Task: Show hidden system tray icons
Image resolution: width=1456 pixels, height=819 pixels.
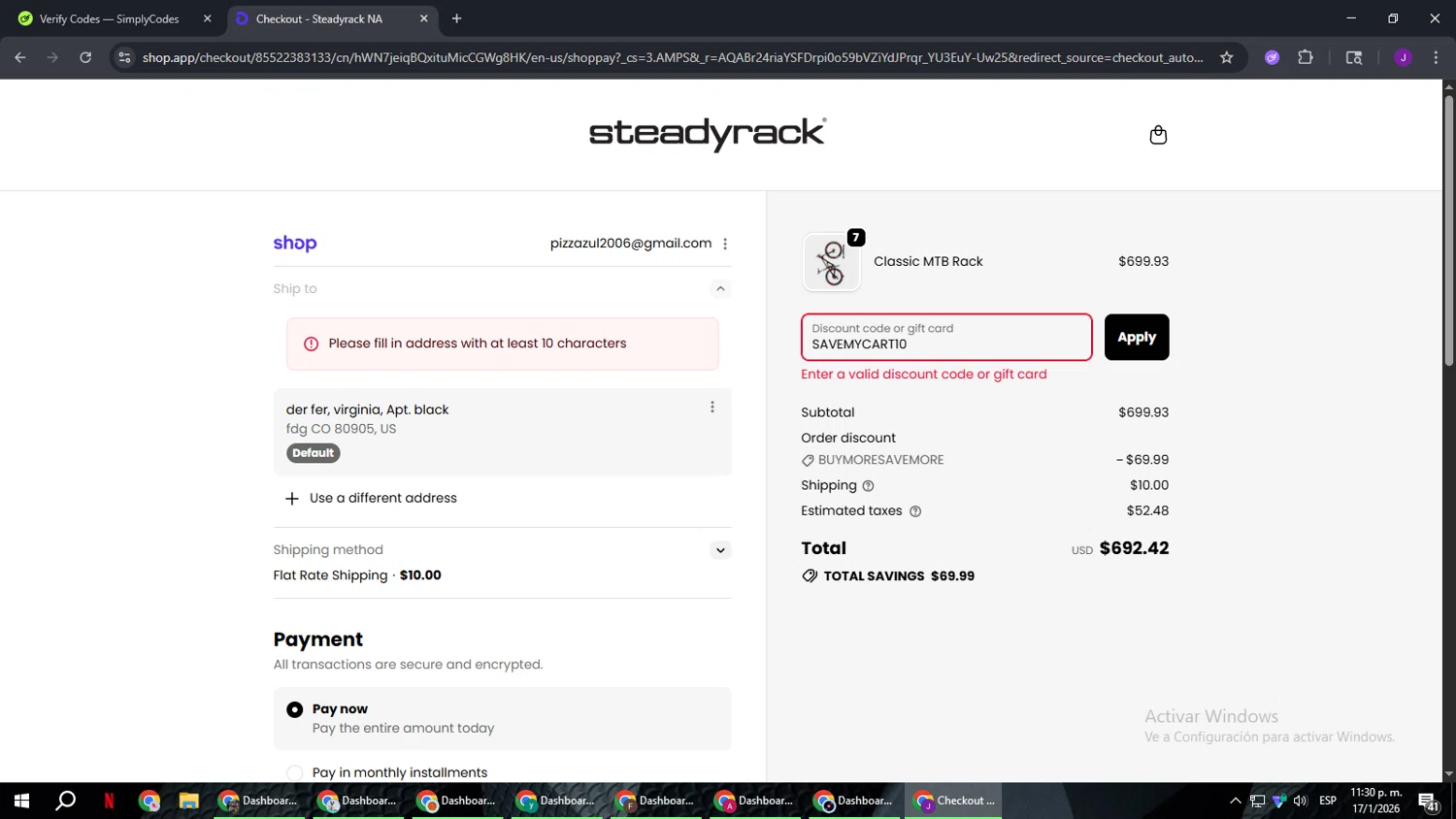Action: (x=1235, y=801)
